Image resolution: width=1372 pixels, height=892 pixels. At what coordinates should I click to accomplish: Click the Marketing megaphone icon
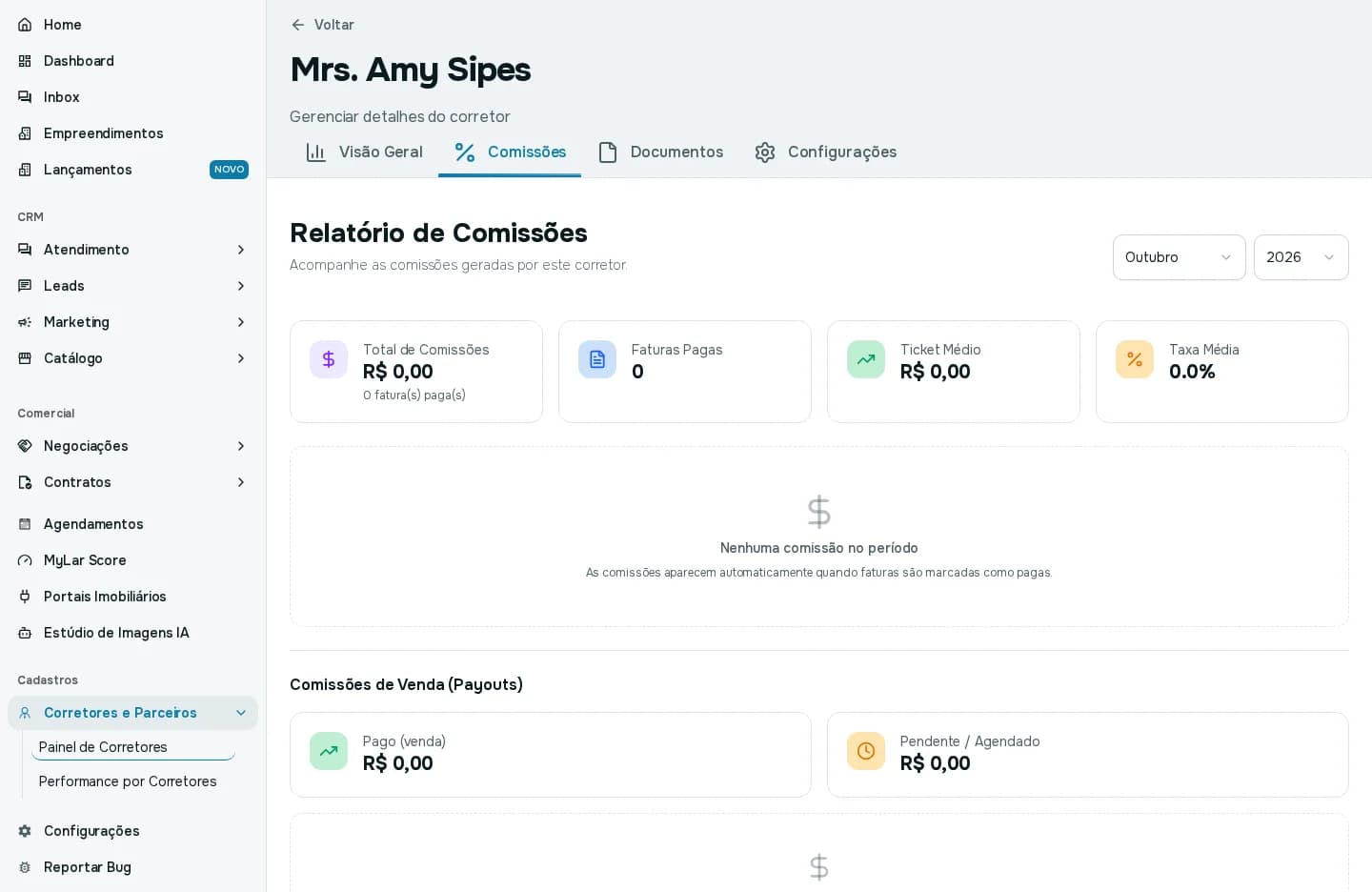(x=25, y=322)
